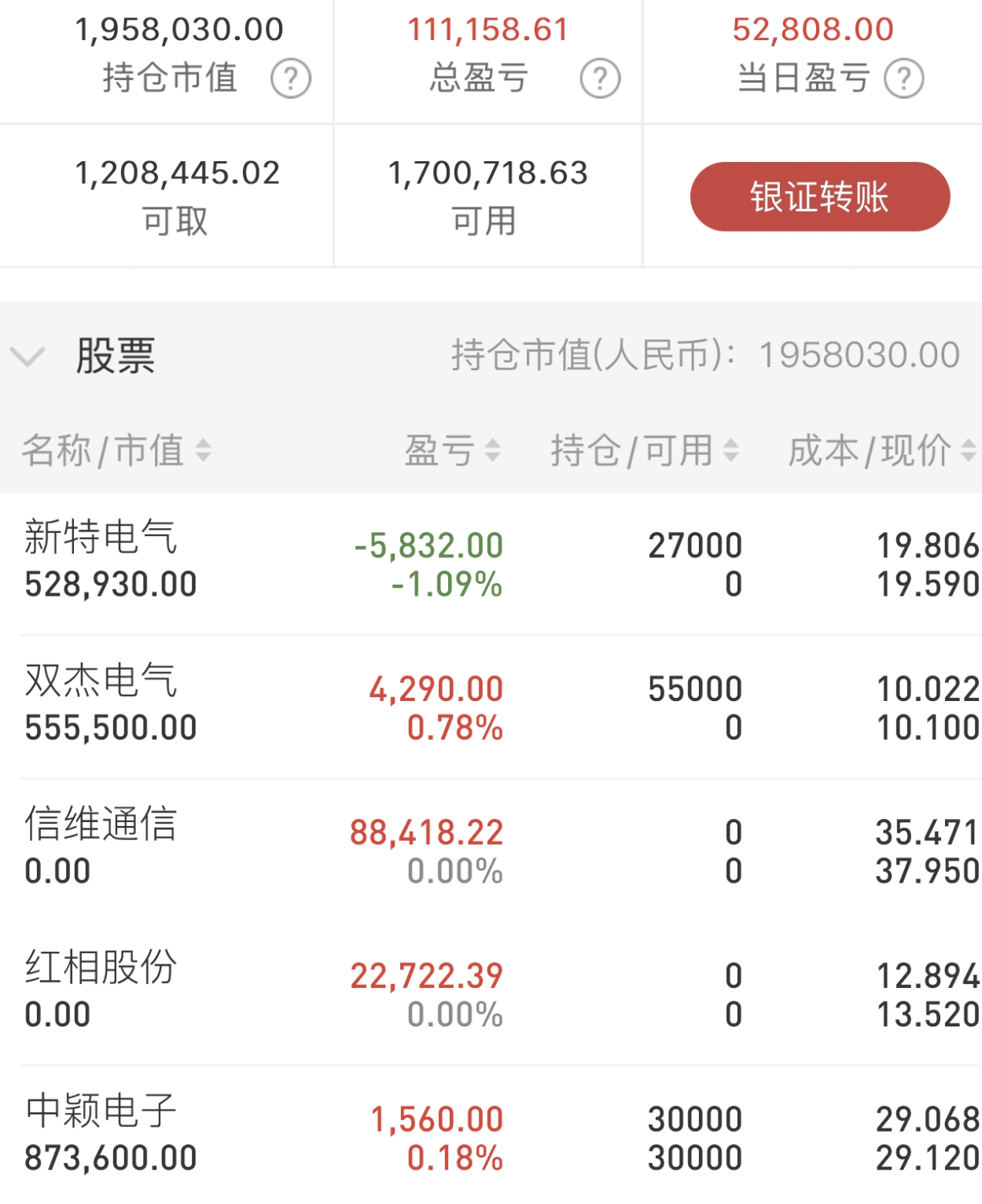Tap 总盈亏 amount 111,158.61
The image size is (982, 1204).
(x=487, y=30)
